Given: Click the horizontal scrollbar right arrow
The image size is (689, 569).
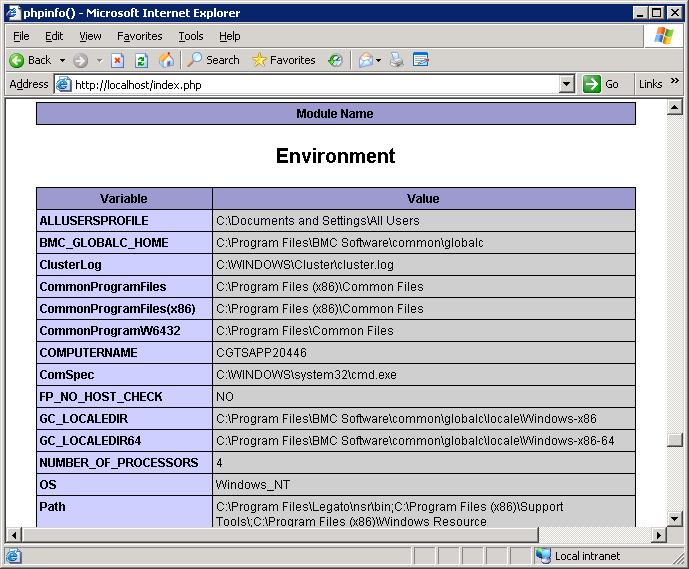Looking at the screenshot, I should tap(658, 535).
